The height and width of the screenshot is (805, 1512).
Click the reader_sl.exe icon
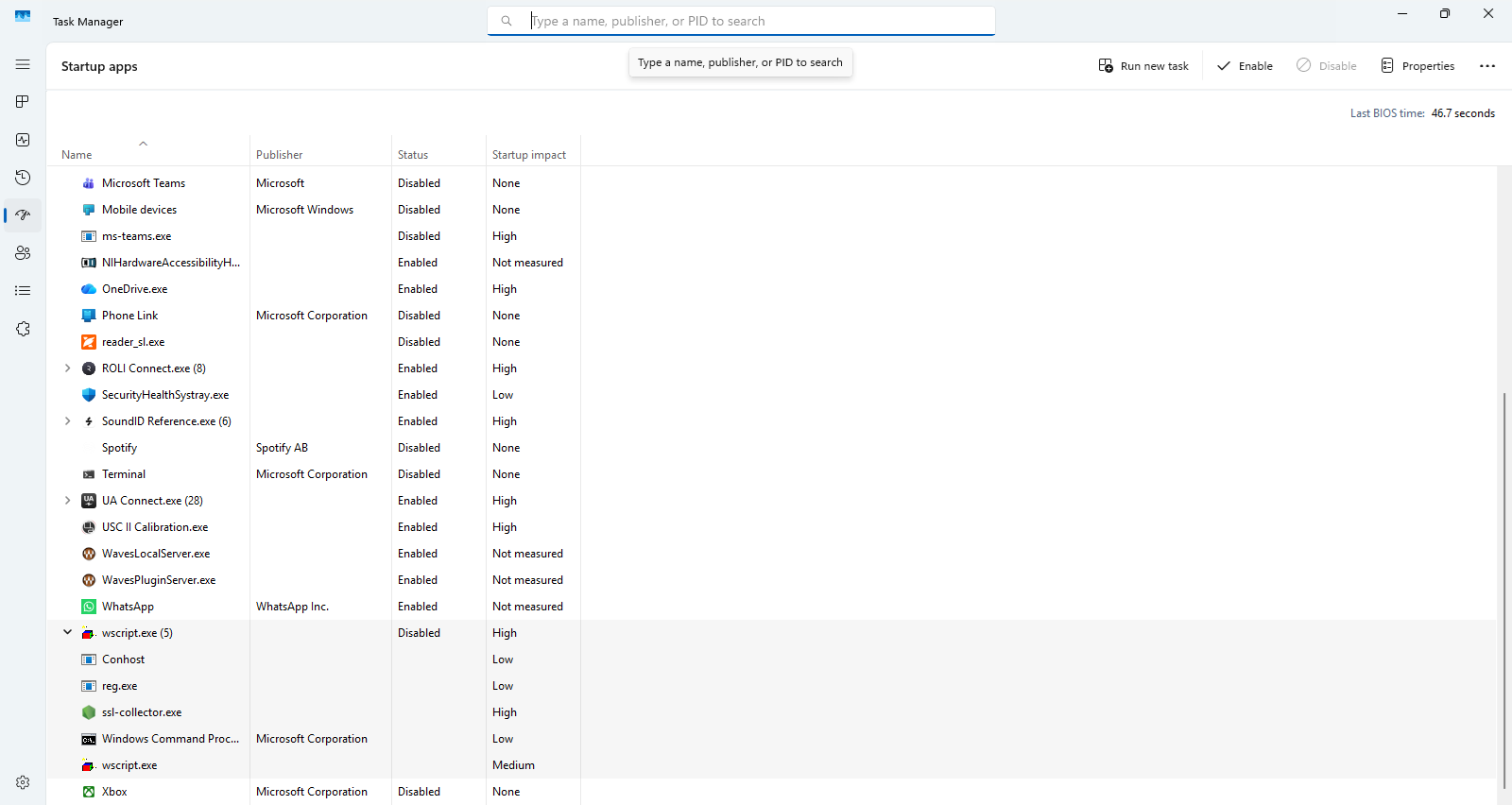click(x=89, y=342)
